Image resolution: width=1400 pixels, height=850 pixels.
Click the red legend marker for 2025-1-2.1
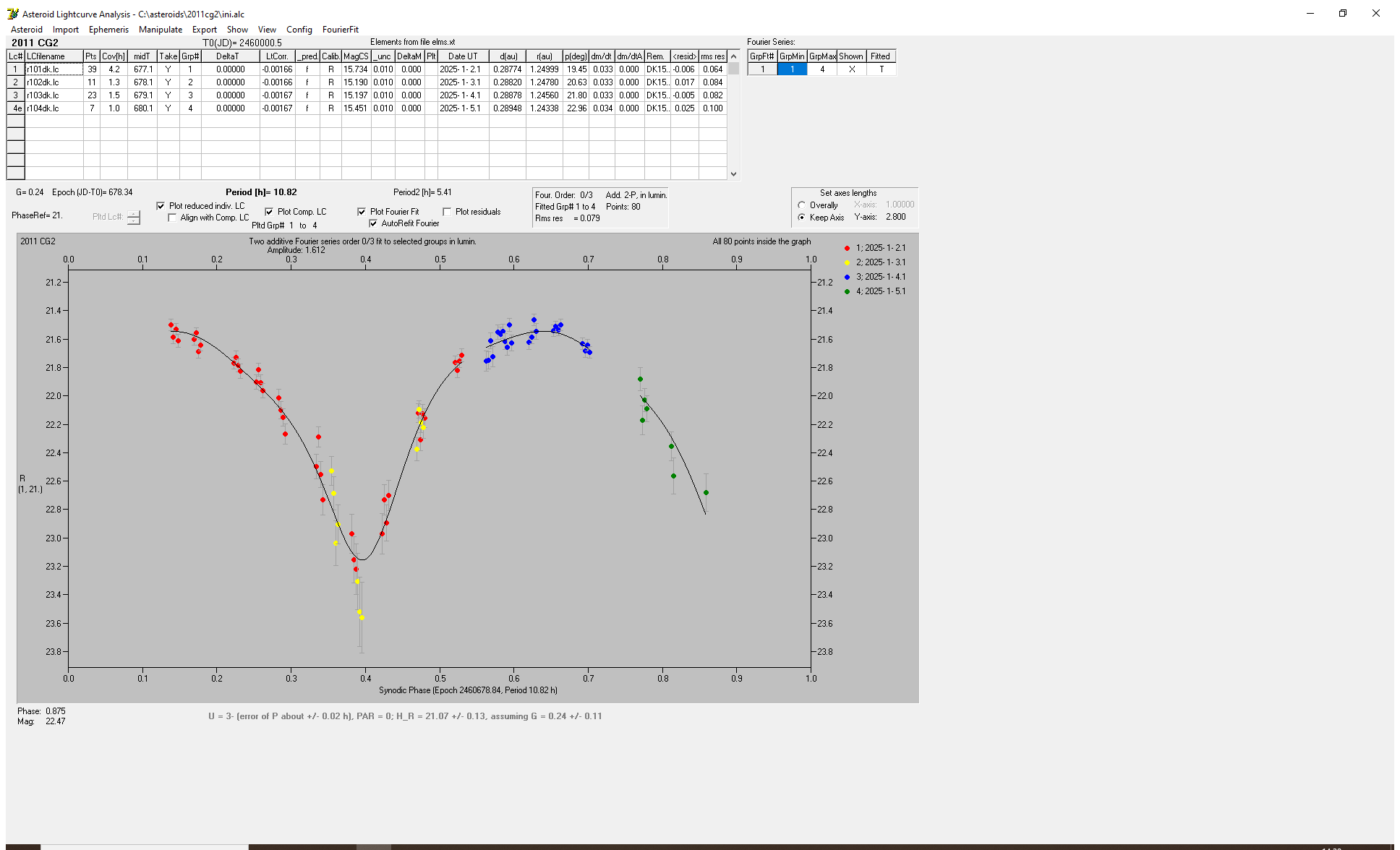click(x=847, y=248)
